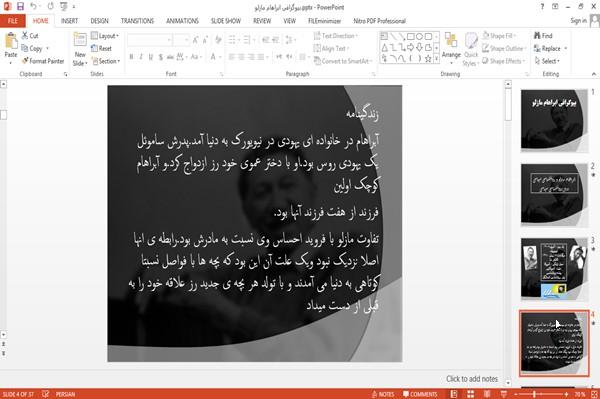Image resolution: width=600 pixels, height=399 pixels.
Task: Toggle Bold formatting
Action: (x=131, y=57)
